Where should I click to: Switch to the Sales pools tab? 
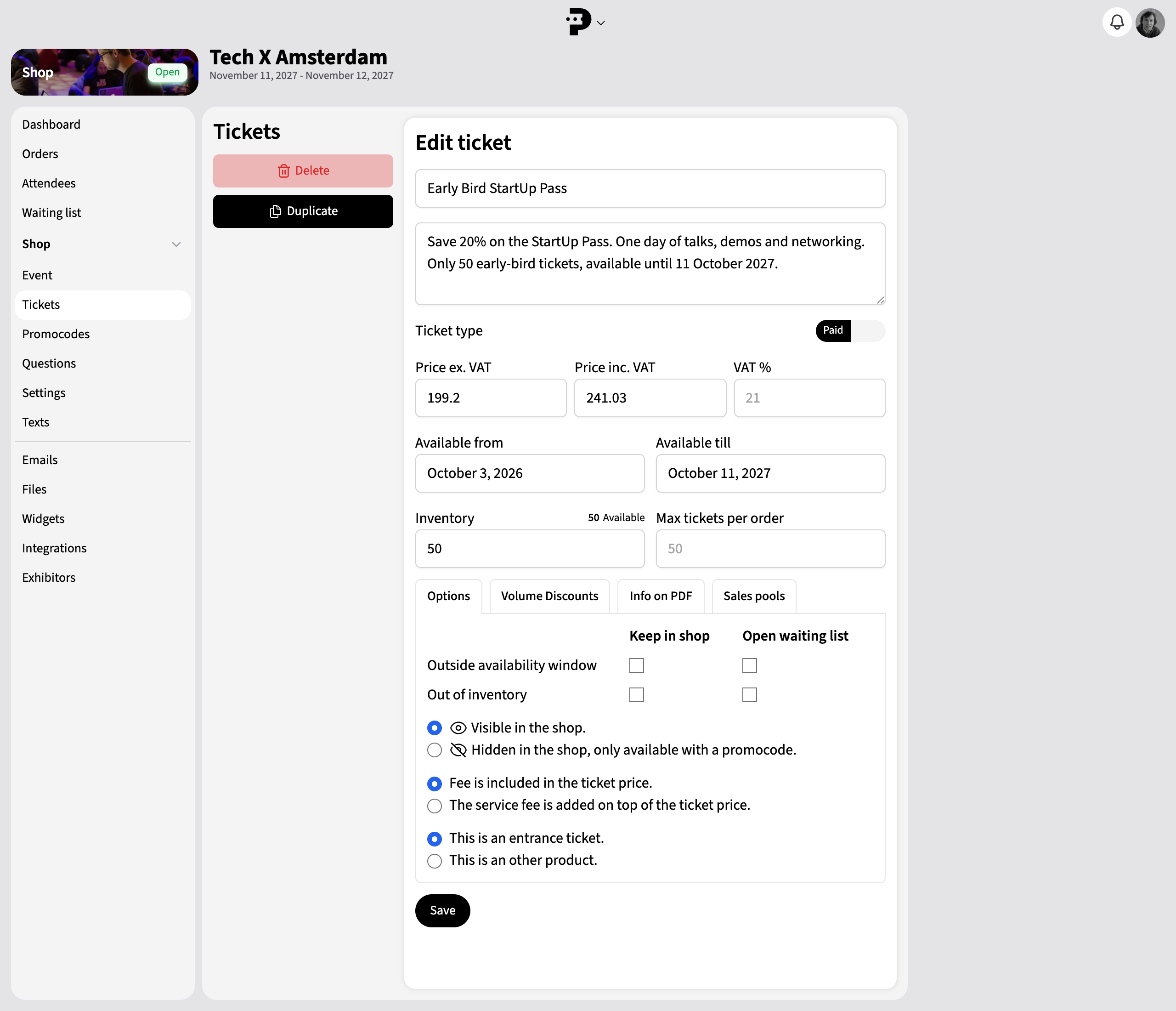click(x=754, y=596)
